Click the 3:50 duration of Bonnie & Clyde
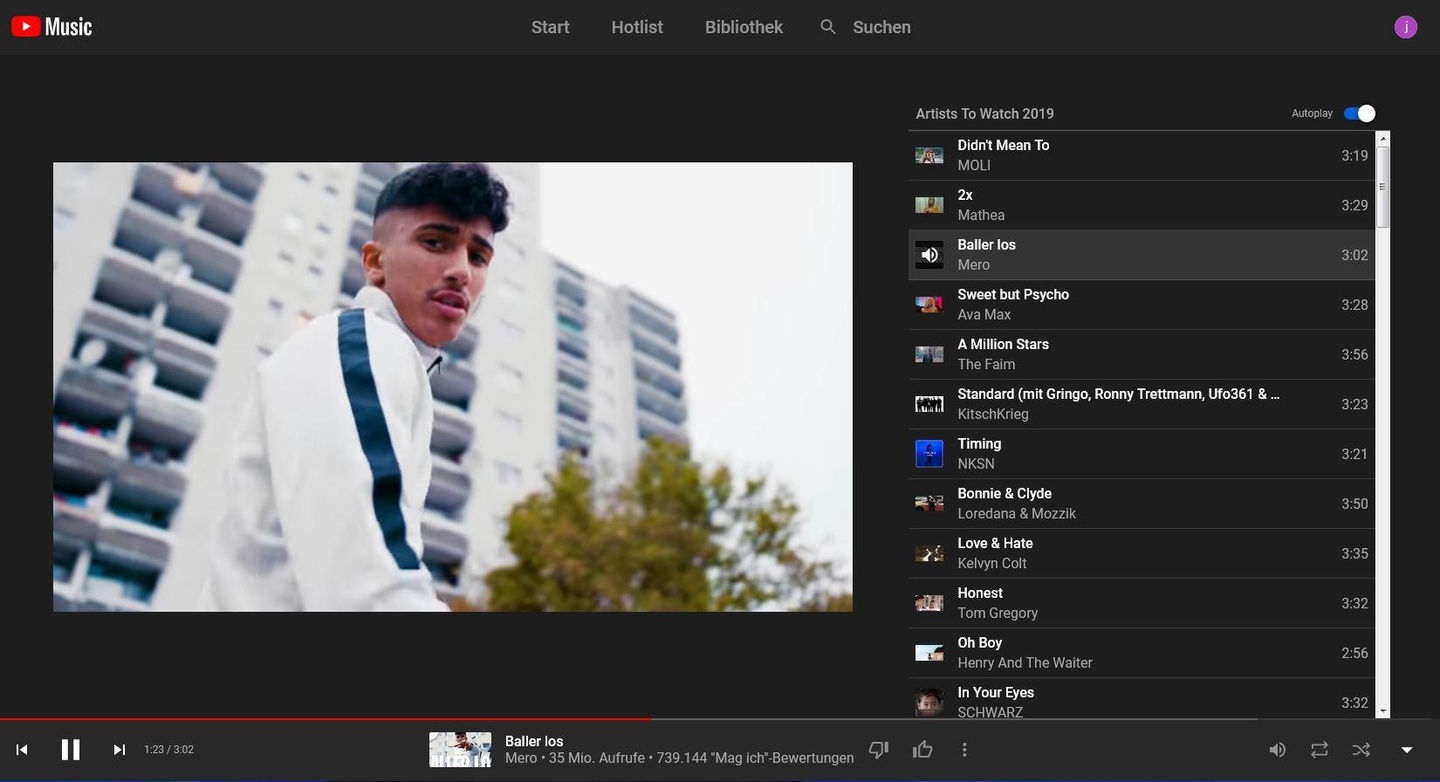This screenshot has width=1440, height=782. tap(1355, 504)
